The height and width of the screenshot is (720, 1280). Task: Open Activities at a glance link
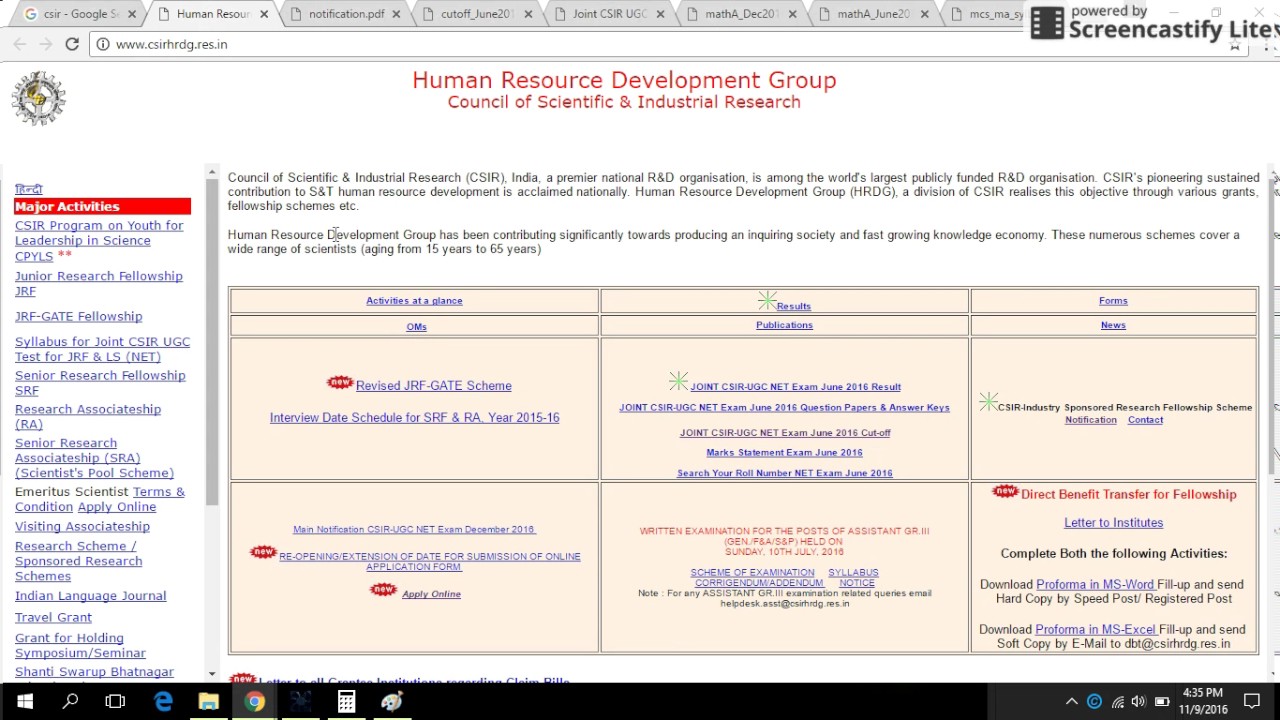click(414, 300)
